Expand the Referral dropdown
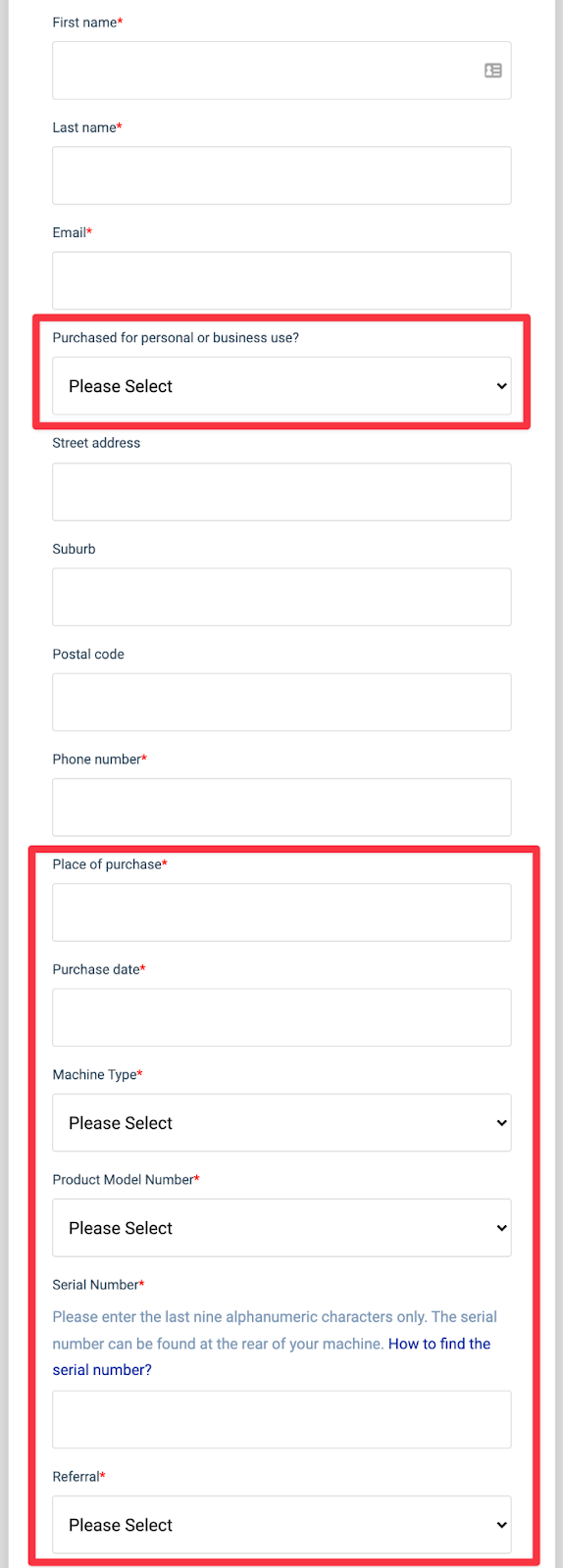 [x=281, y=1525]
